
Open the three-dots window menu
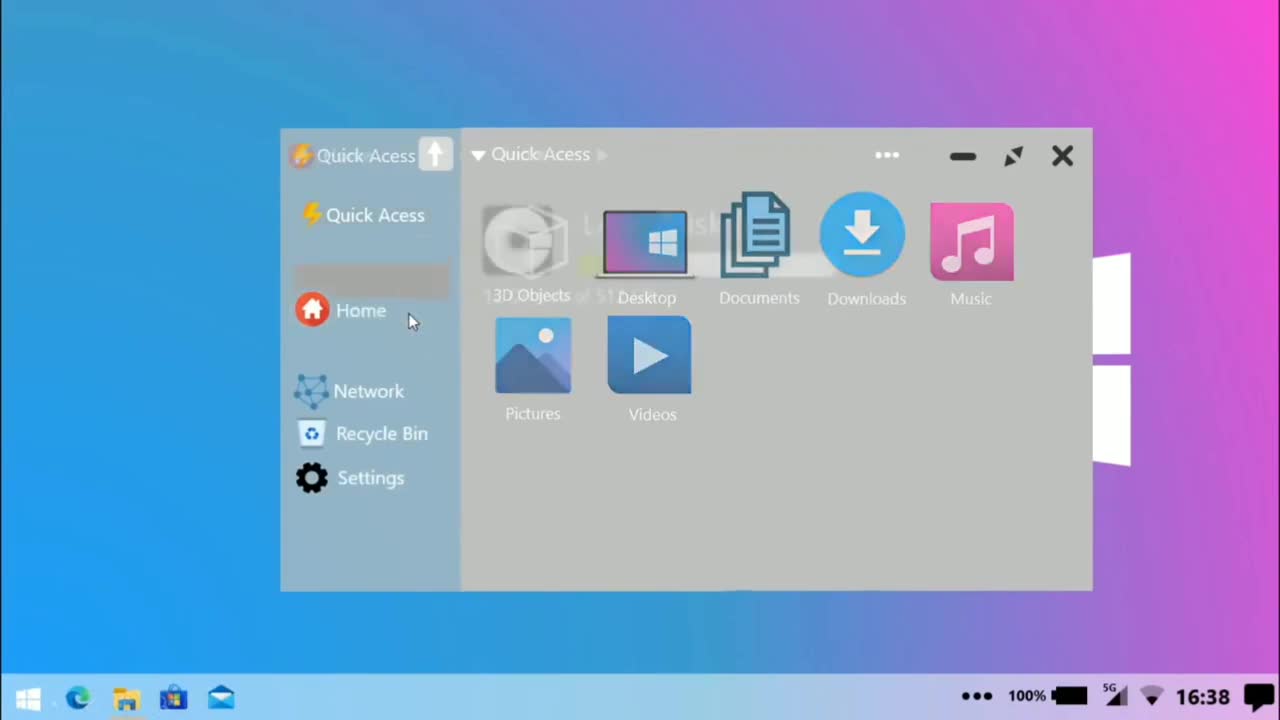[887, 155]
